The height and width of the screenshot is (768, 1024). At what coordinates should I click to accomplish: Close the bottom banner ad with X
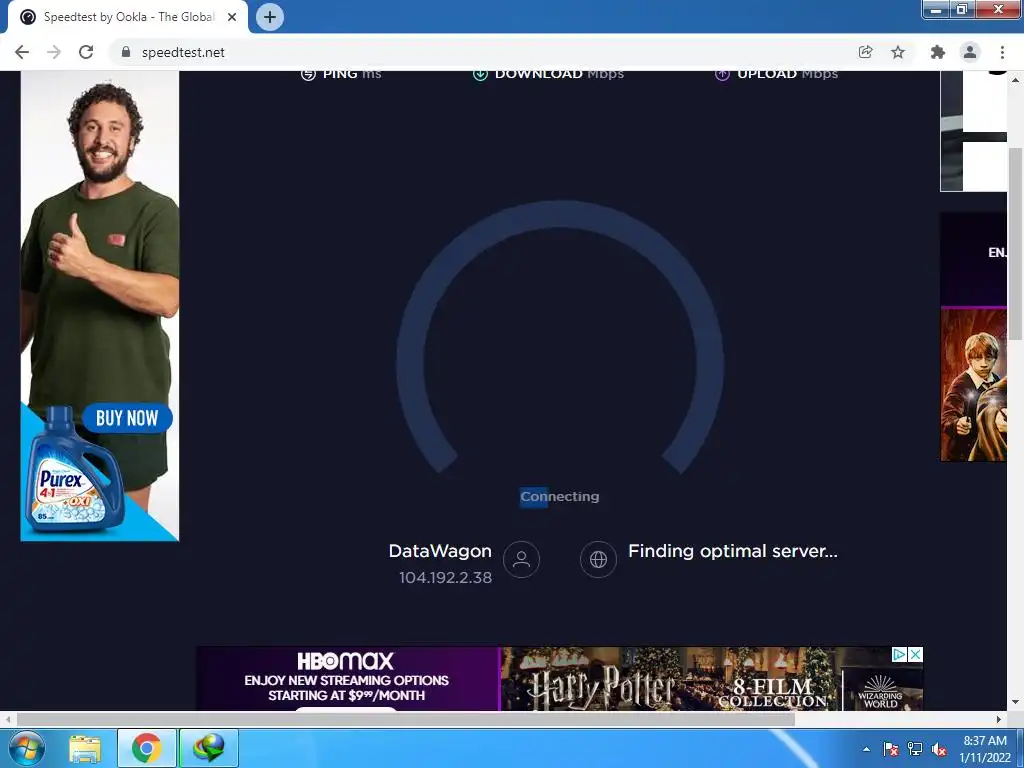[916, 654]
